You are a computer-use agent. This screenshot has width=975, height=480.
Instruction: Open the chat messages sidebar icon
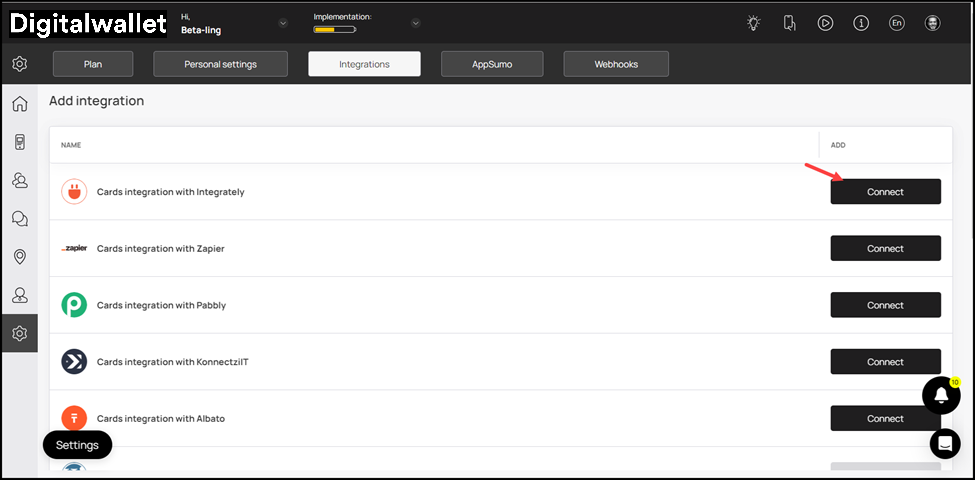pyautogui.click(x=20, y=218)
